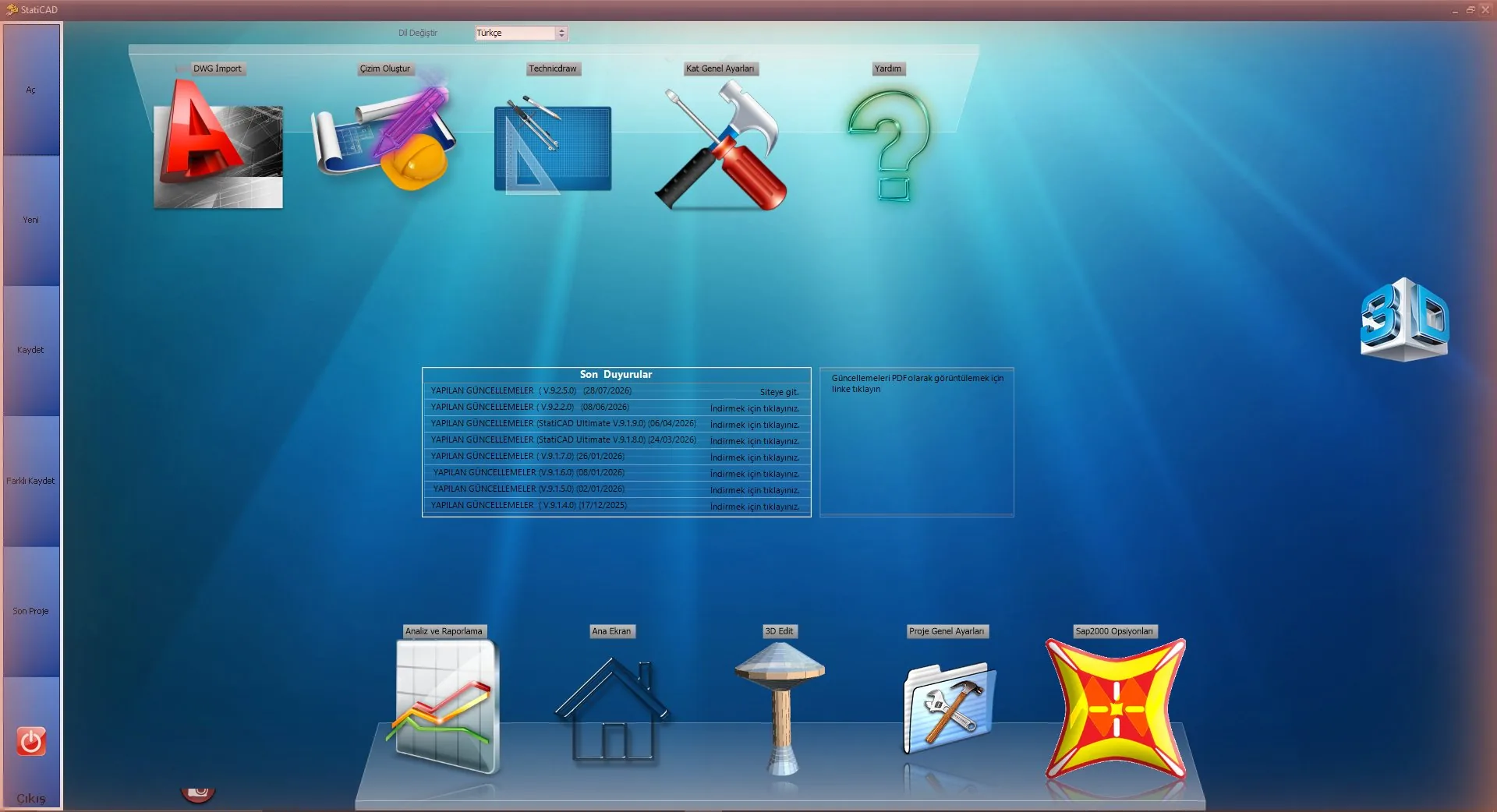Click the red power exit icon
This screenshot has height=812, width=1497.
[31, 741]
